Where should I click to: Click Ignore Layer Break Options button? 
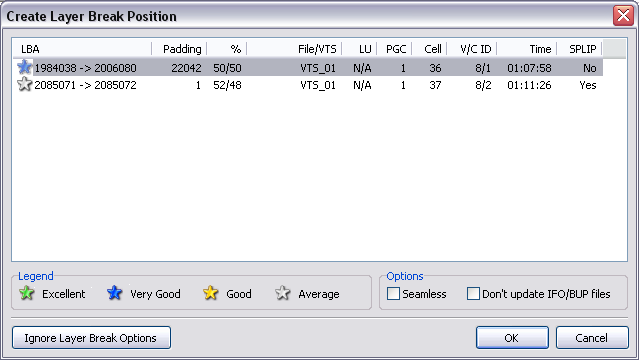click(x=91, y=338)
